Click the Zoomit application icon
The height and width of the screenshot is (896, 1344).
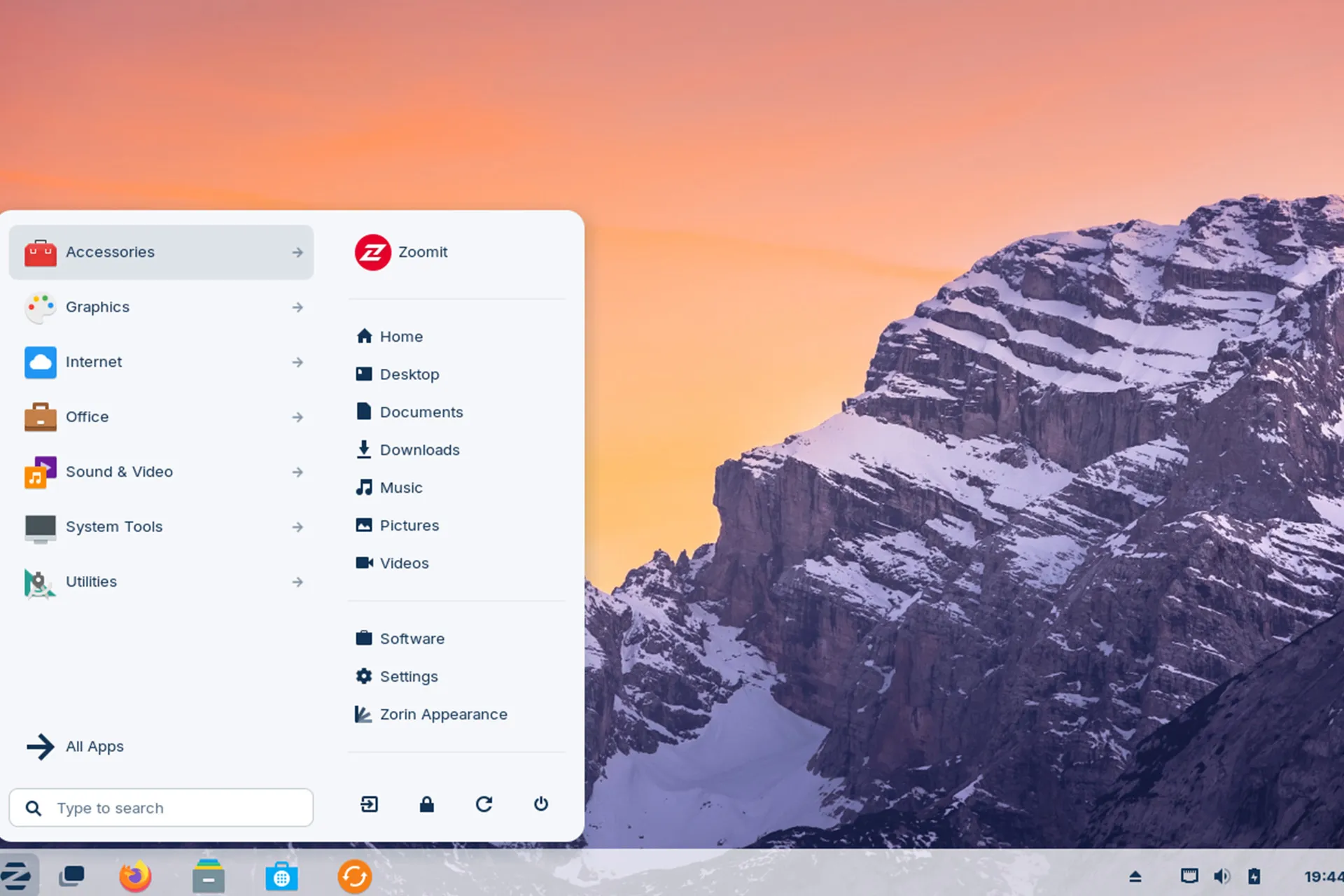pos(370,251)
